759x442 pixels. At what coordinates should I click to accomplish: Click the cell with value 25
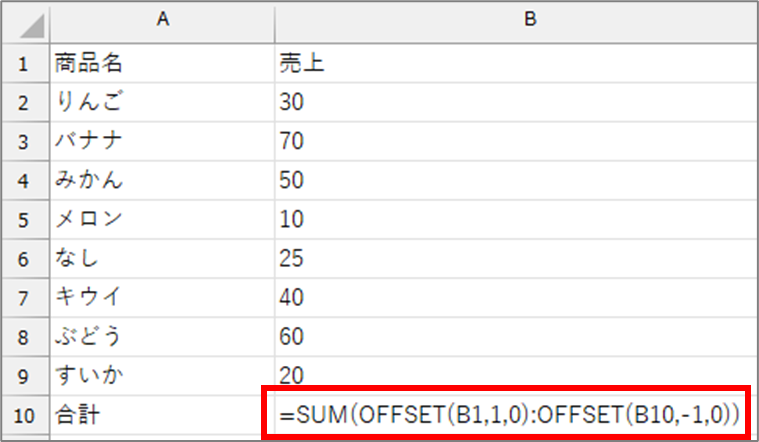(516, 259)
